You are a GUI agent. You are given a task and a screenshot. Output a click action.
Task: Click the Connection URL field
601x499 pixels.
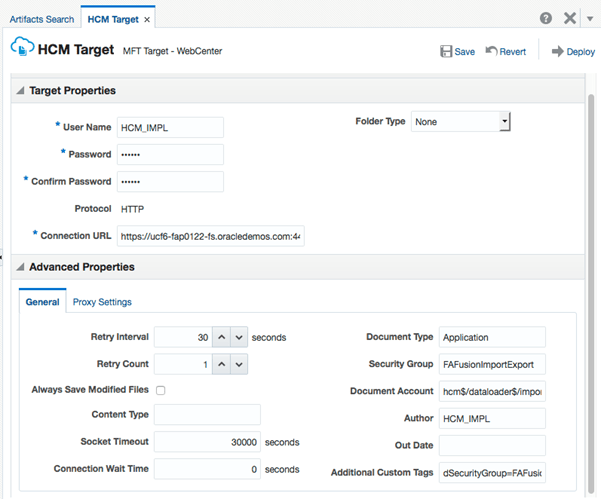pyautogui.click(x=210, y=236)
